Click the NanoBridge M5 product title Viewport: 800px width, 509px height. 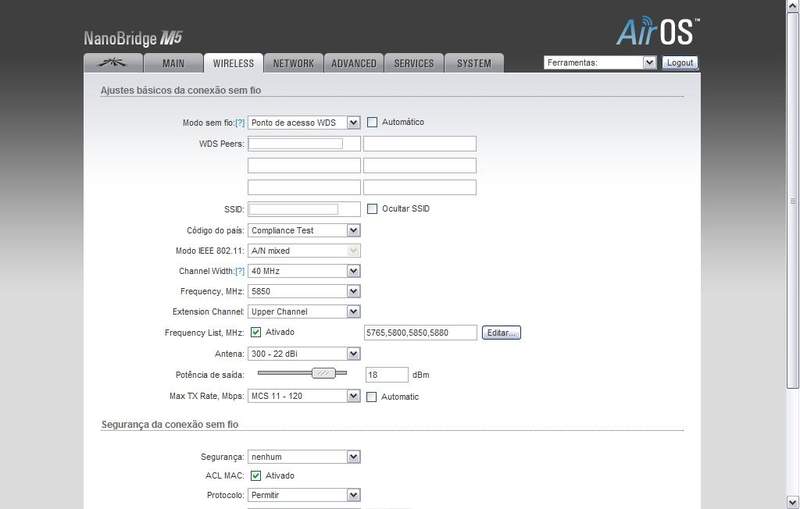click(x=133, y=38)
